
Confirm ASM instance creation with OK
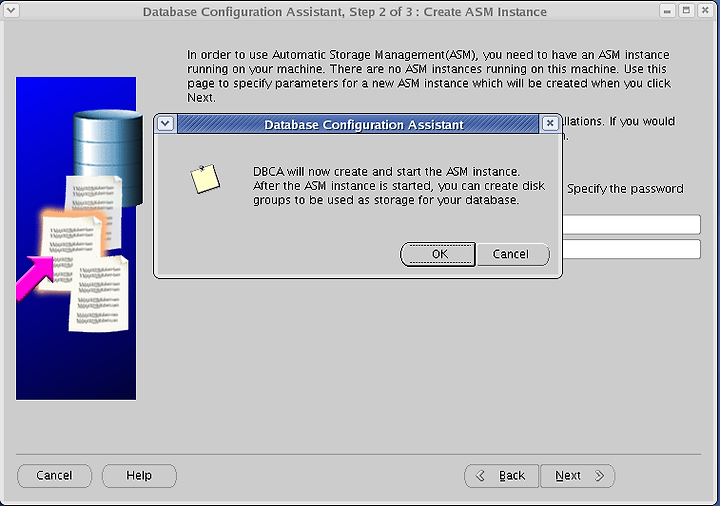[438, 254]
